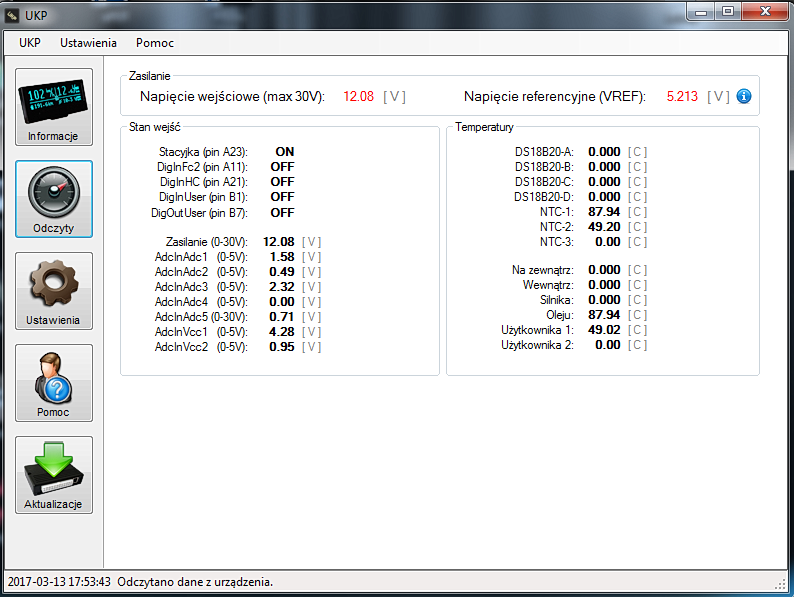Viewport: 794px width, 597px height.
Task: Open the Ustawienia menu in menu bar
Action: 88,43
